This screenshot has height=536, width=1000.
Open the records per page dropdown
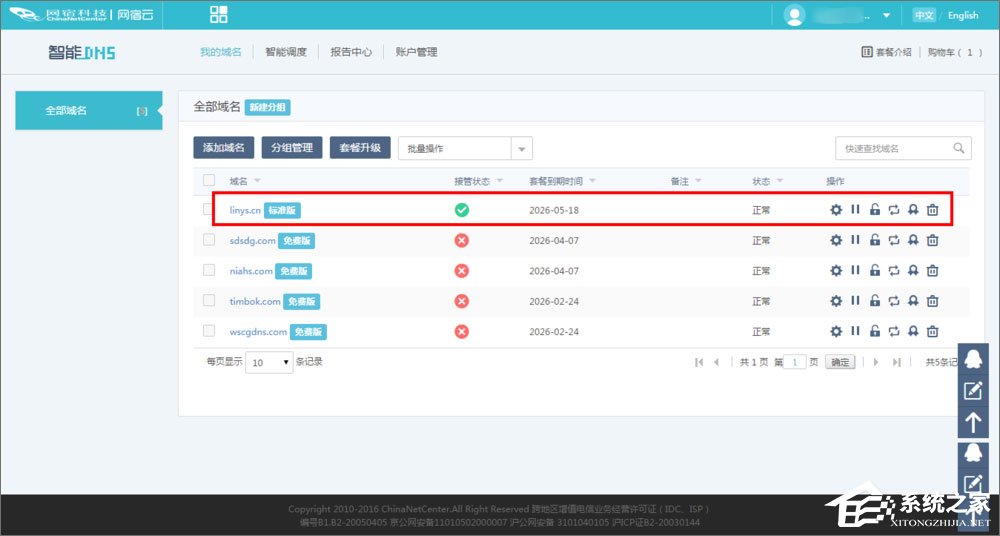pyautogui.click(x=269, y=362)
